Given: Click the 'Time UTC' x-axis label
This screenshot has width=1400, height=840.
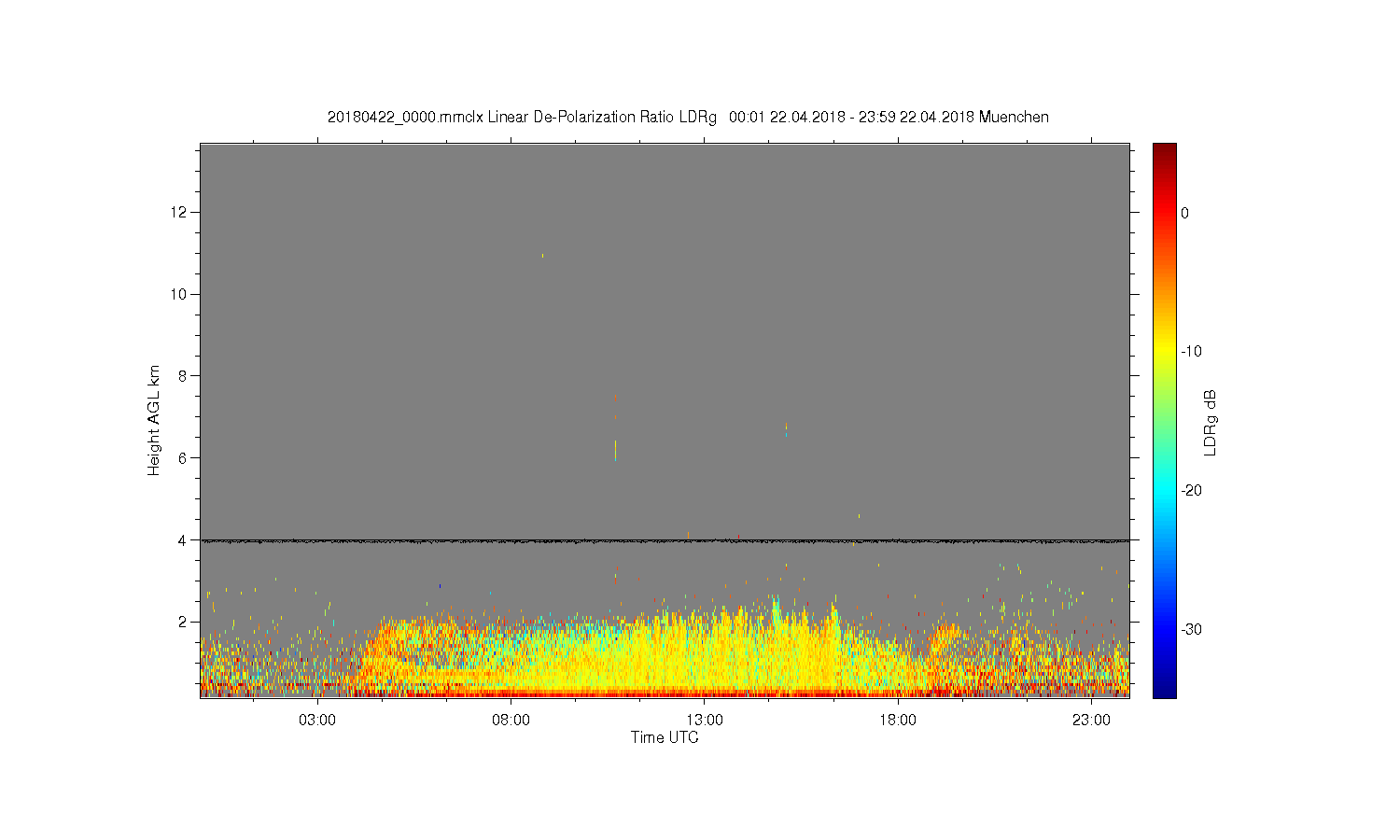Looking at the screenshot, I should [665, 737].
